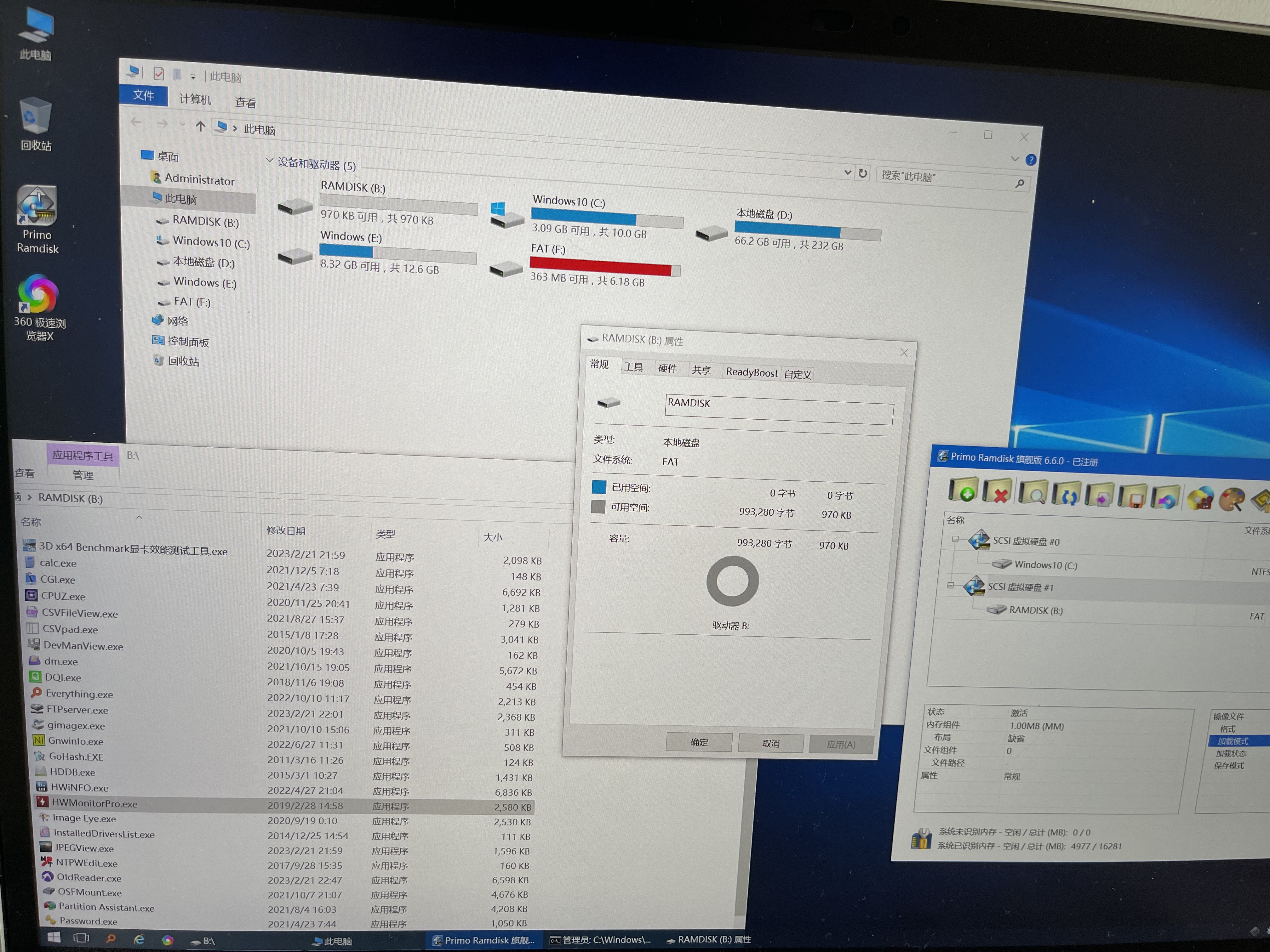This screenshot has width=1270, height=952.
Task: Switch to Primo Ramdisk taskbar button
Action: point(483,940)
